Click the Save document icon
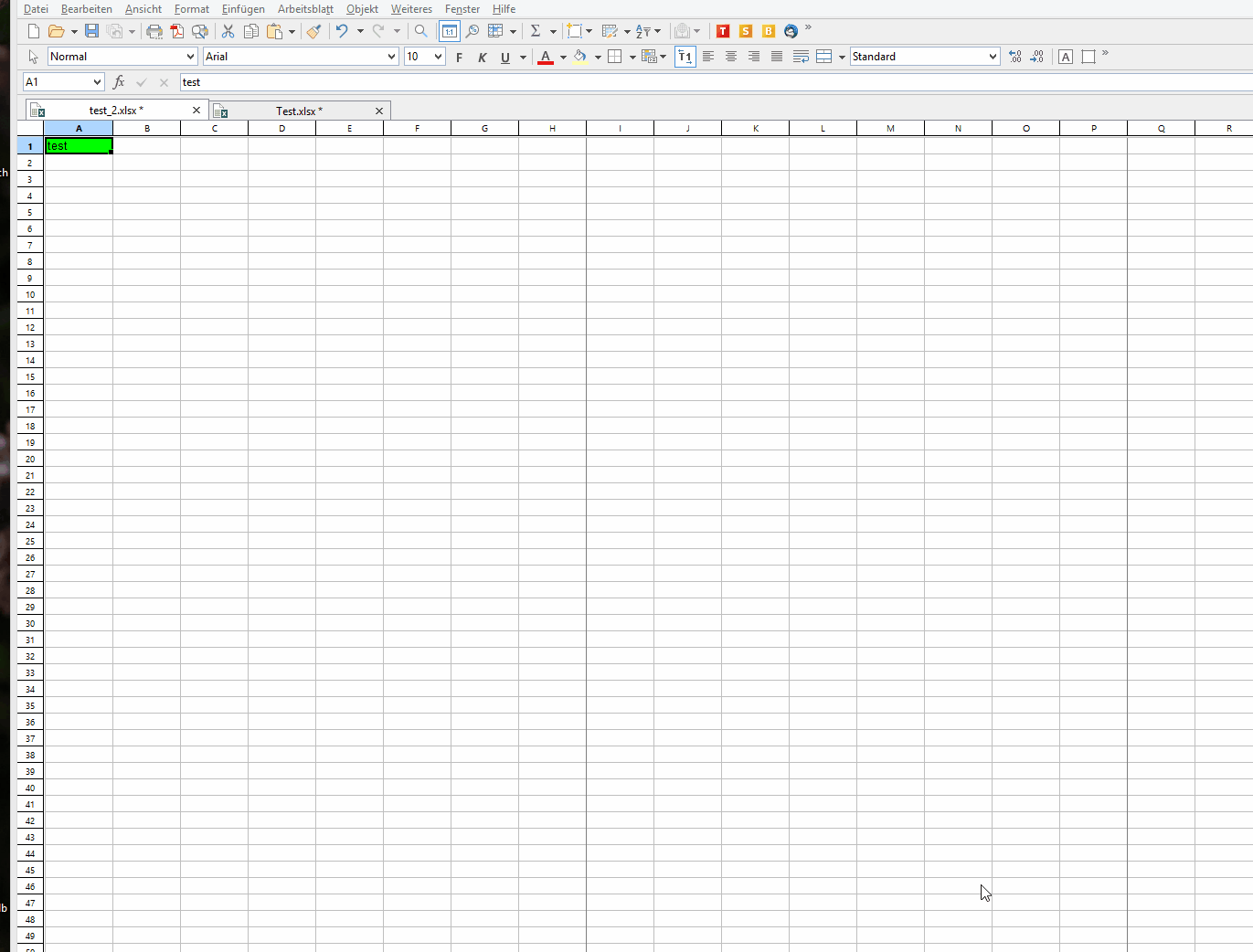Viewport: 1253px width, 952px height. click(x=91, y=31)
